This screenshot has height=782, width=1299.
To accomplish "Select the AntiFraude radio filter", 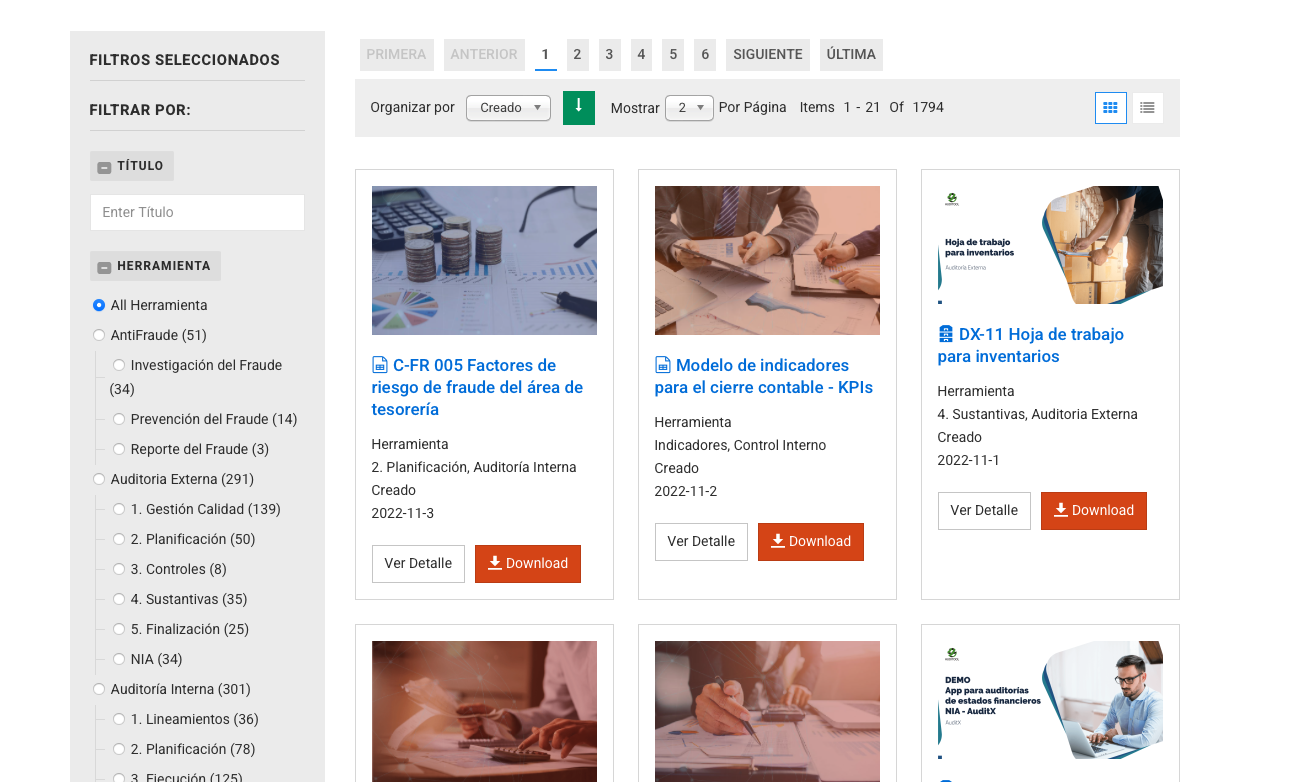I will point(99,336).
